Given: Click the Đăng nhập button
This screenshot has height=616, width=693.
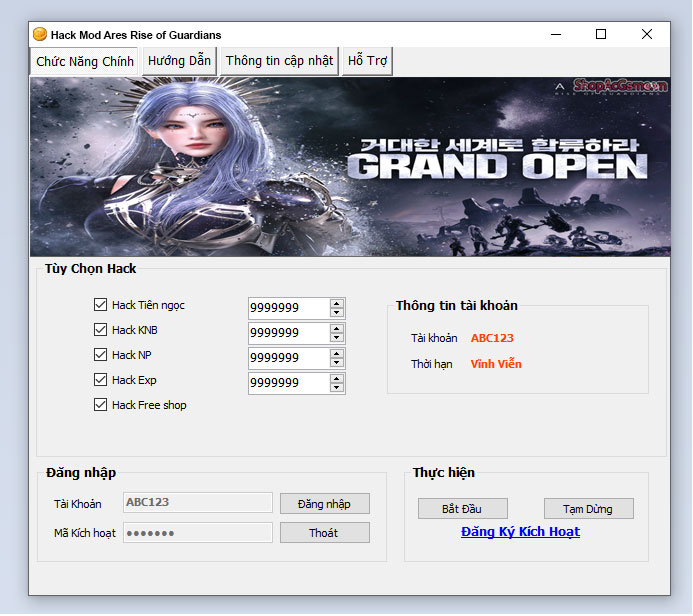Looking at the screenshot, I should (324, 504).
